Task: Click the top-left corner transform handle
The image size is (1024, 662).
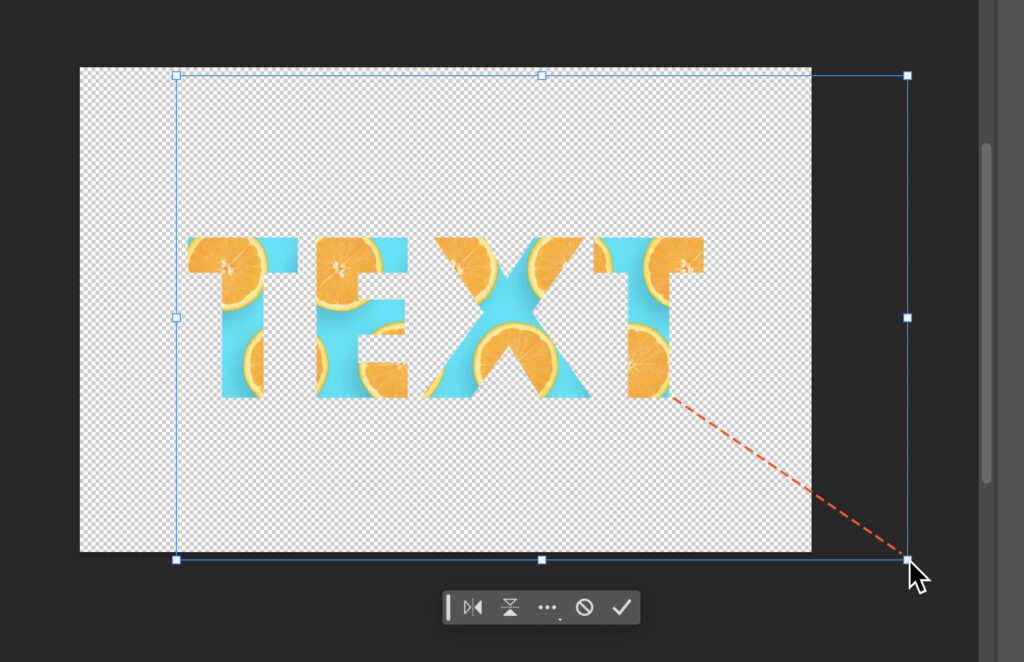Action: click(x=176, y=74)
